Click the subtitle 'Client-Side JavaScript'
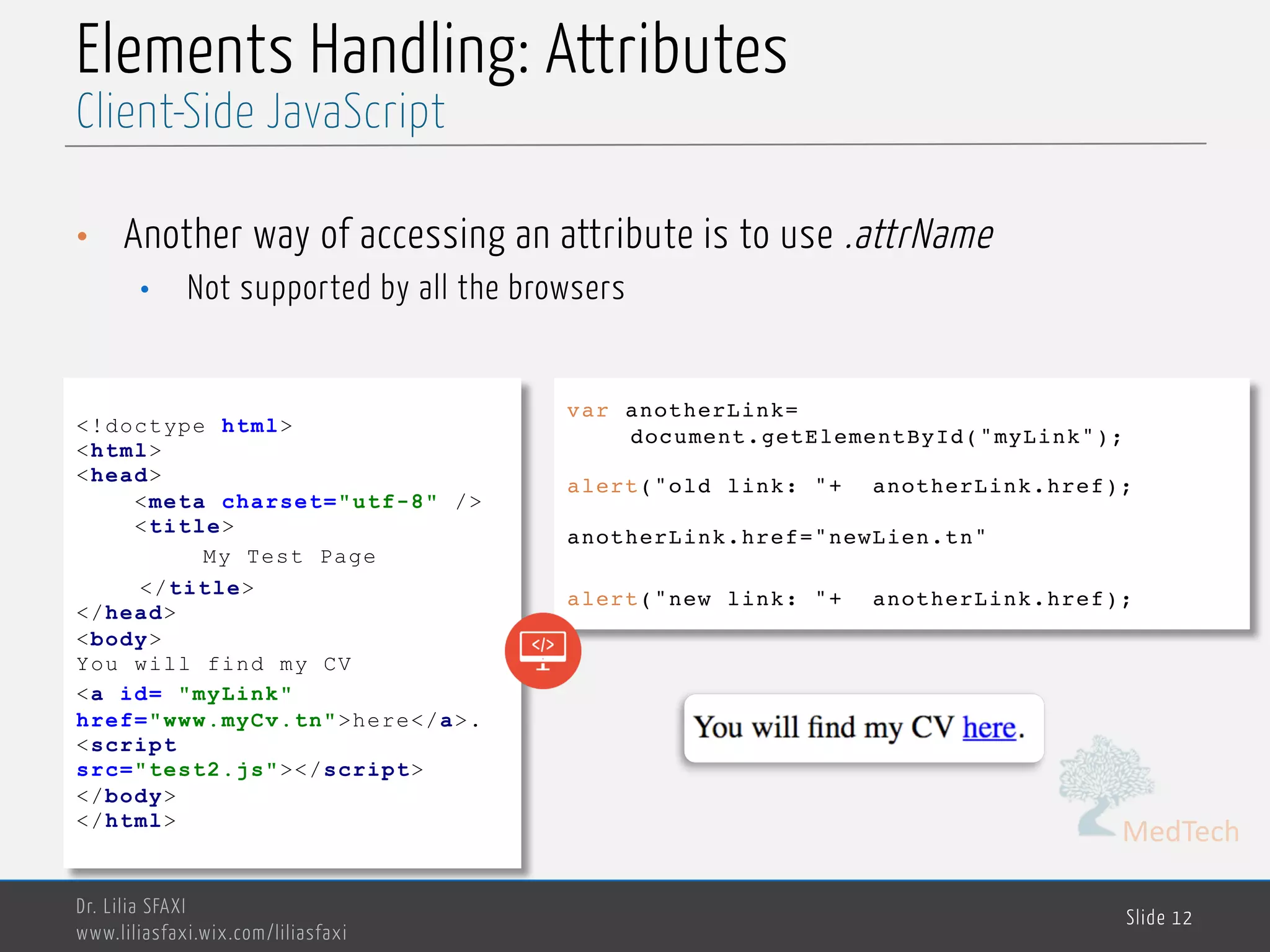 coord(260,112)
